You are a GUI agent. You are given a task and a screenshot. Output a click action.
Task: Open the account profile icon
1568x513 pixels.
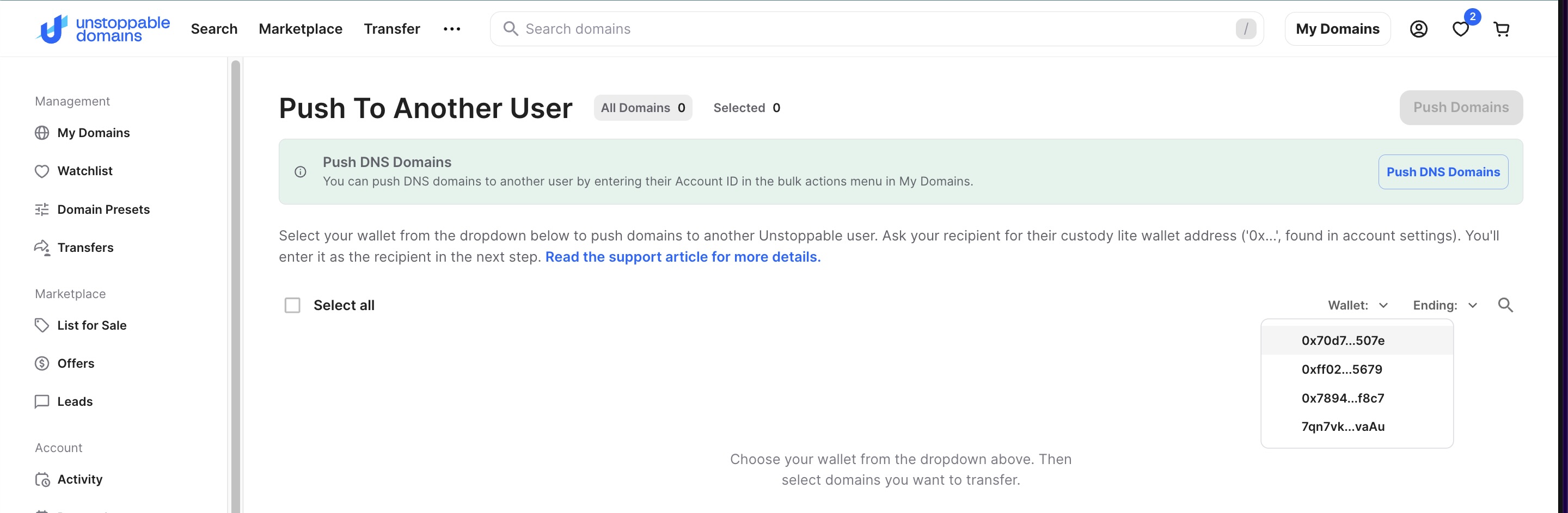[1418, 29]
